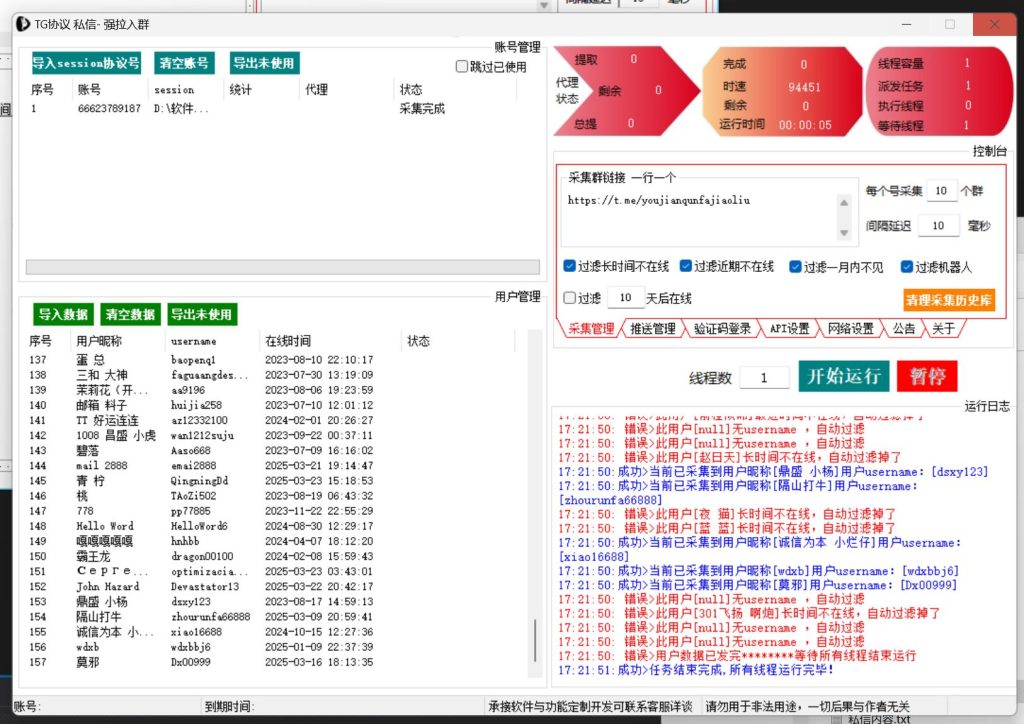Click the TG协议 app icon in title bar
The width and height of the screenshot is (1024, 724).
[x=24, y=23]
